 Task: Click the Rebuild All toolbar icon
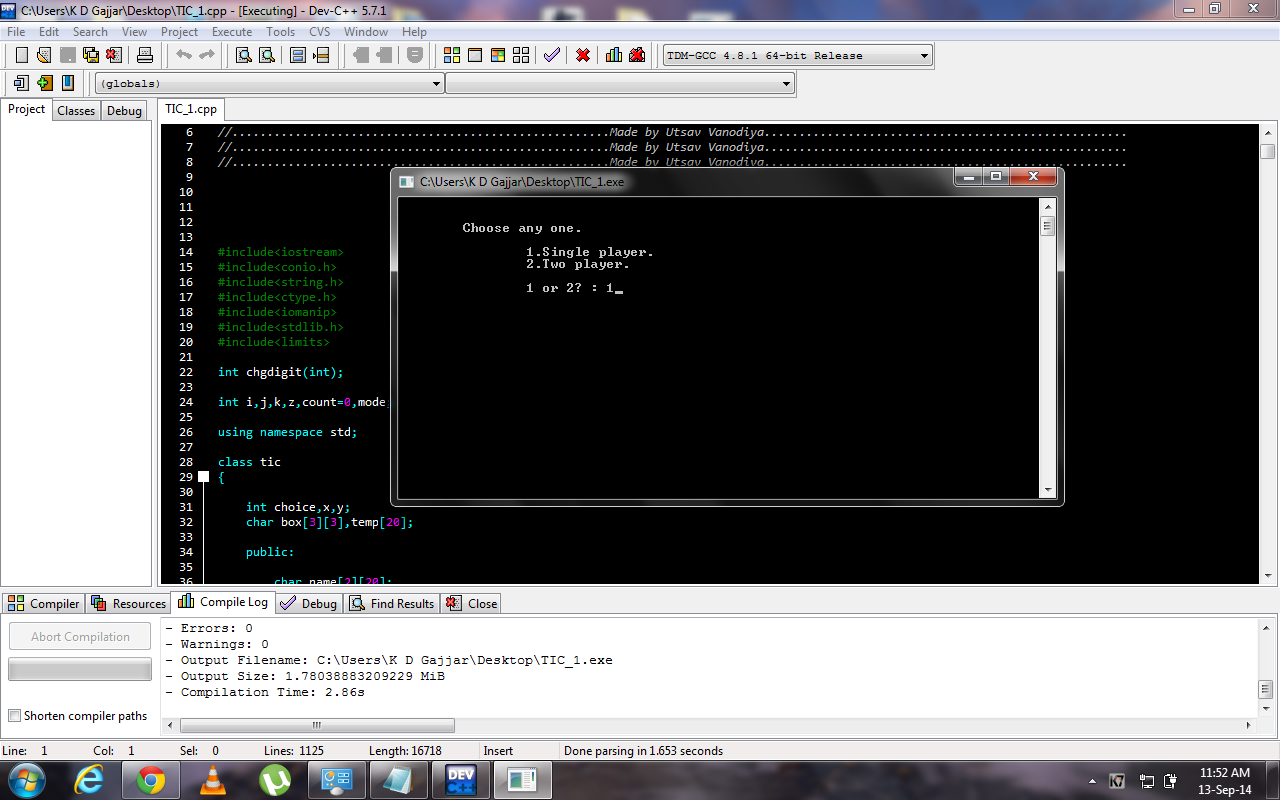[521, 55]
